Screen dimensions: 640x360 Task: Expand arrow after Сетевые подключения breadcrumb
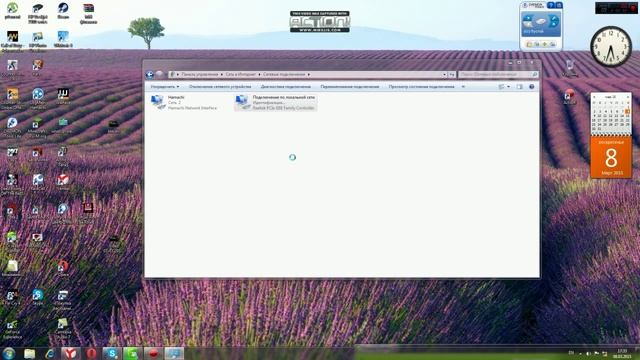(309, 74)
